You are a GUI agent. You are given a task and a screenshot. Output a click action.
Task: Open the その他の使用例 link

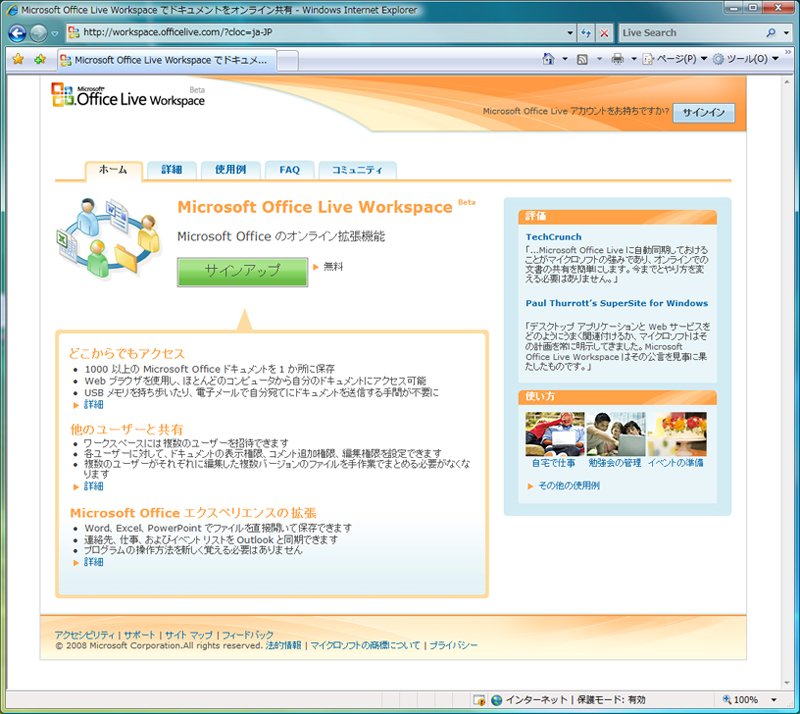(x=569, y=486)
